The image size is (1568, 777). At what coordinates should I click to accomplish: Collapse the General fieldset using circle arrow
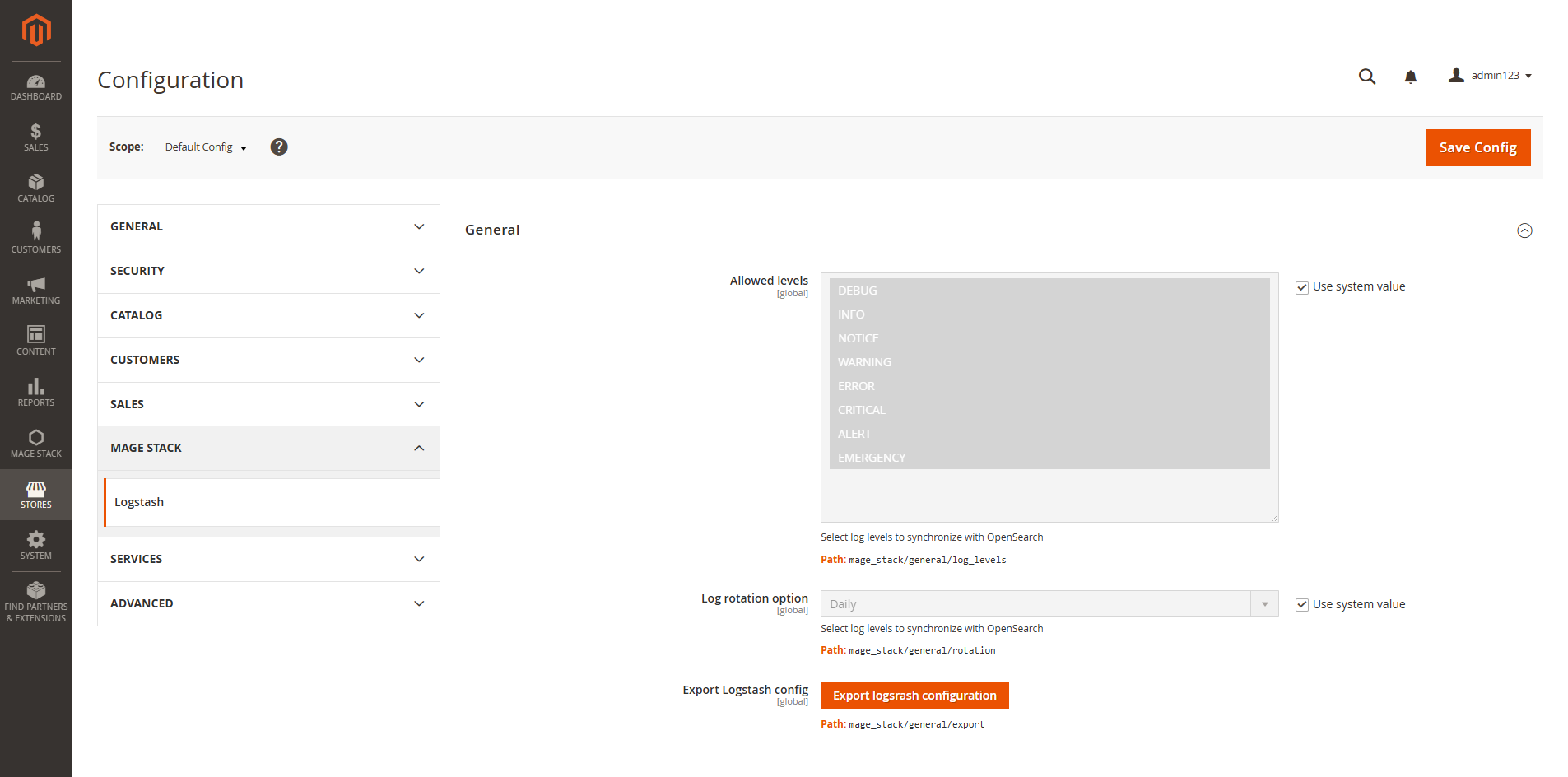[x=1524, y=230]
